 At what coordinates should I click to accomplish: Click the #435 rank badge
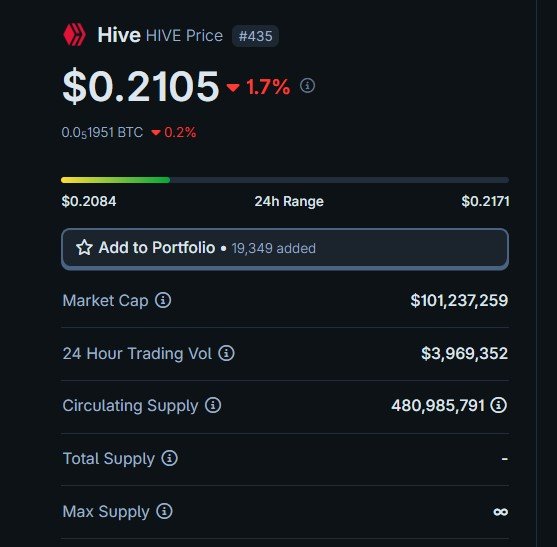255,36
